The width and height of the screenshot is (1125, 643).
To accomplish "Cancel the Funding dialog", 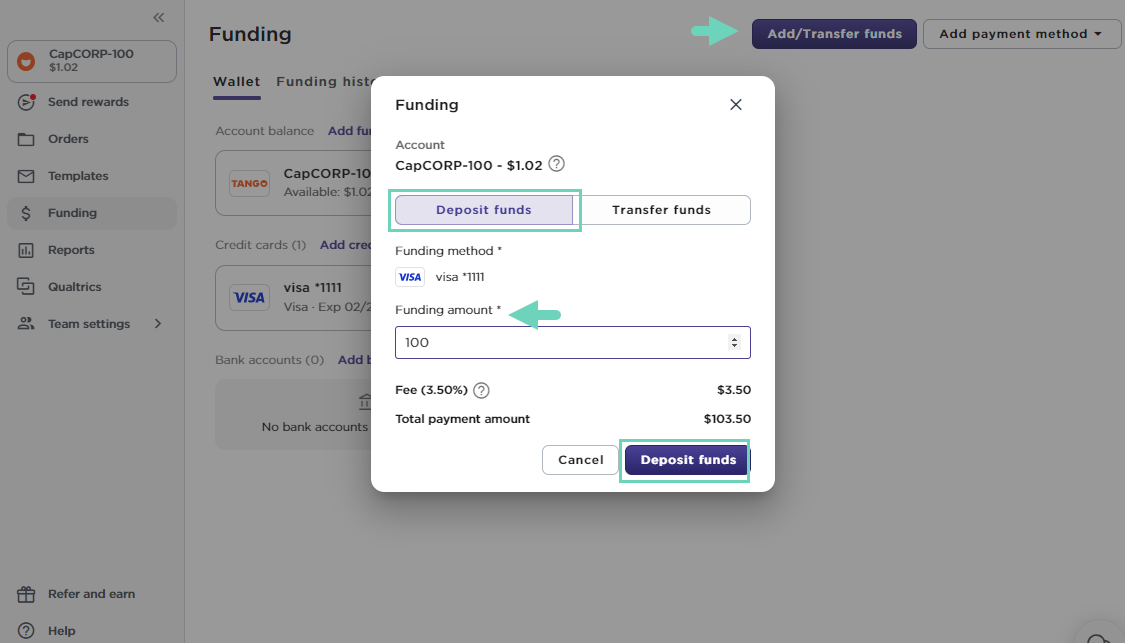I will point(580,460).
